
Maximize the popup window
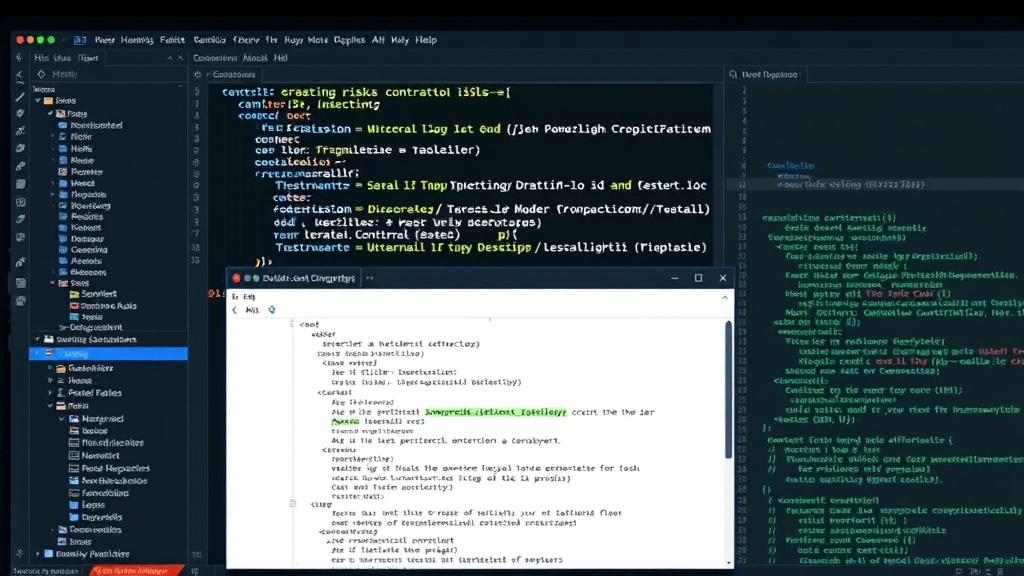[698, 278]
